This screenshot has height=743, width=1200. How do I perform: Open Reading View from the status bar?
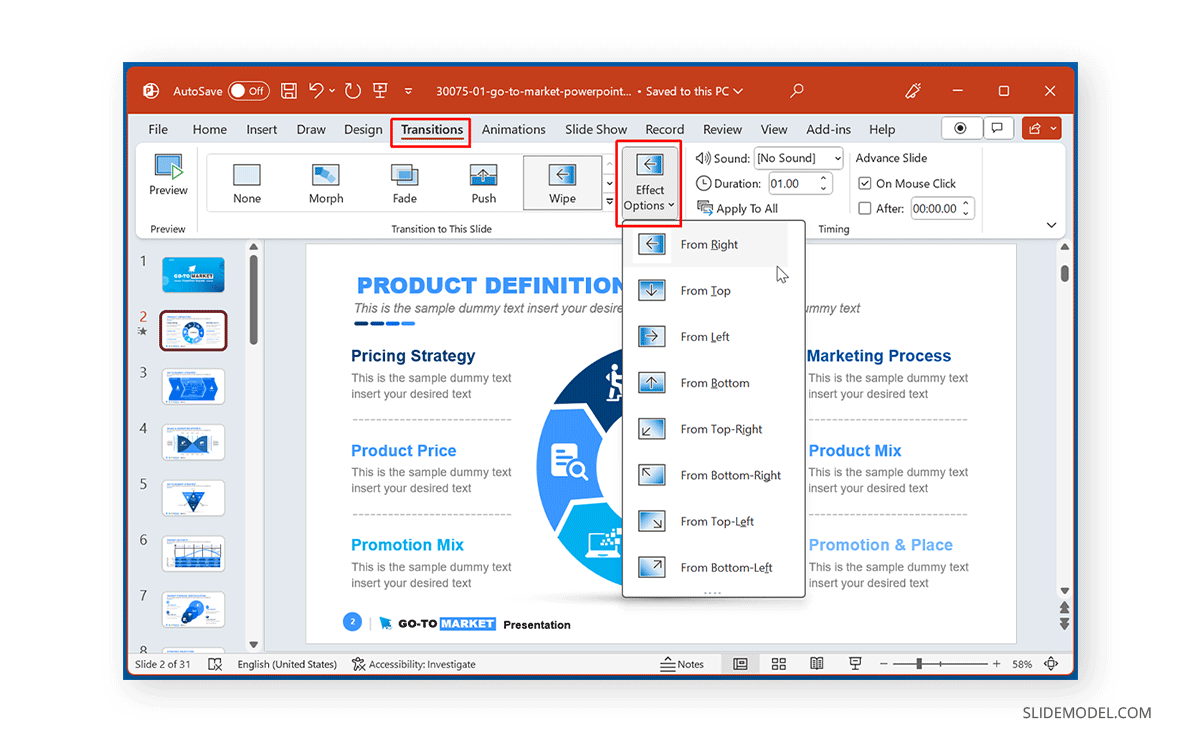coord(816,663)
